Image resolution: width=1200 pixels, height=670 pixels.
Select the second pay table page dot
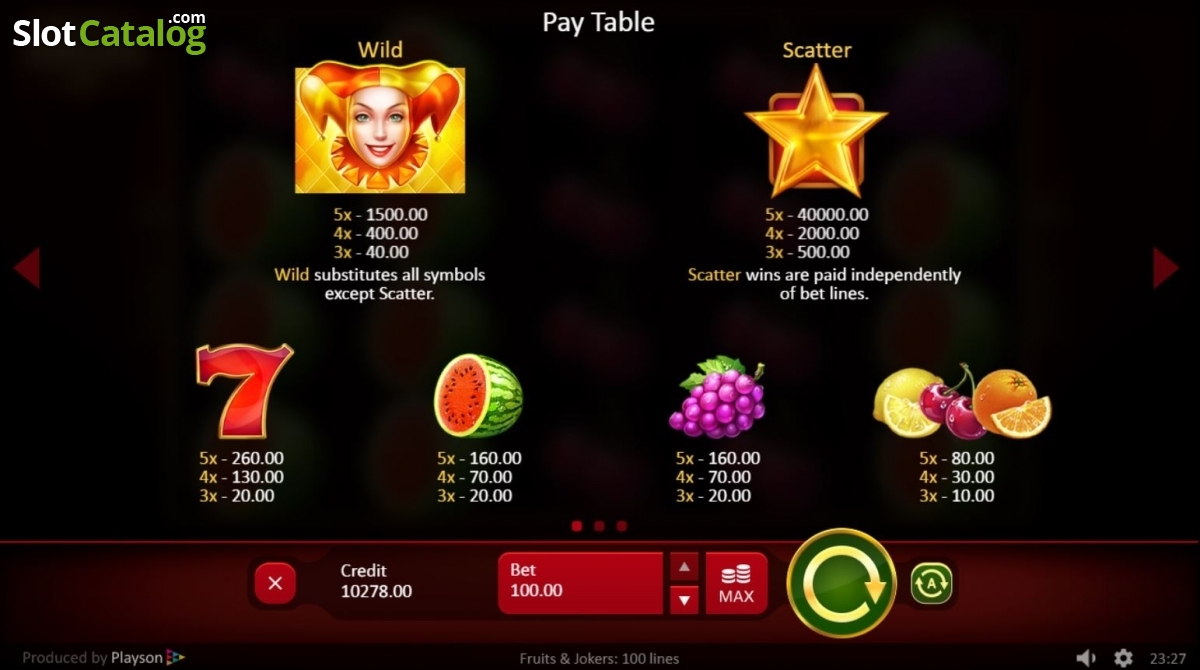coord(599,526)
